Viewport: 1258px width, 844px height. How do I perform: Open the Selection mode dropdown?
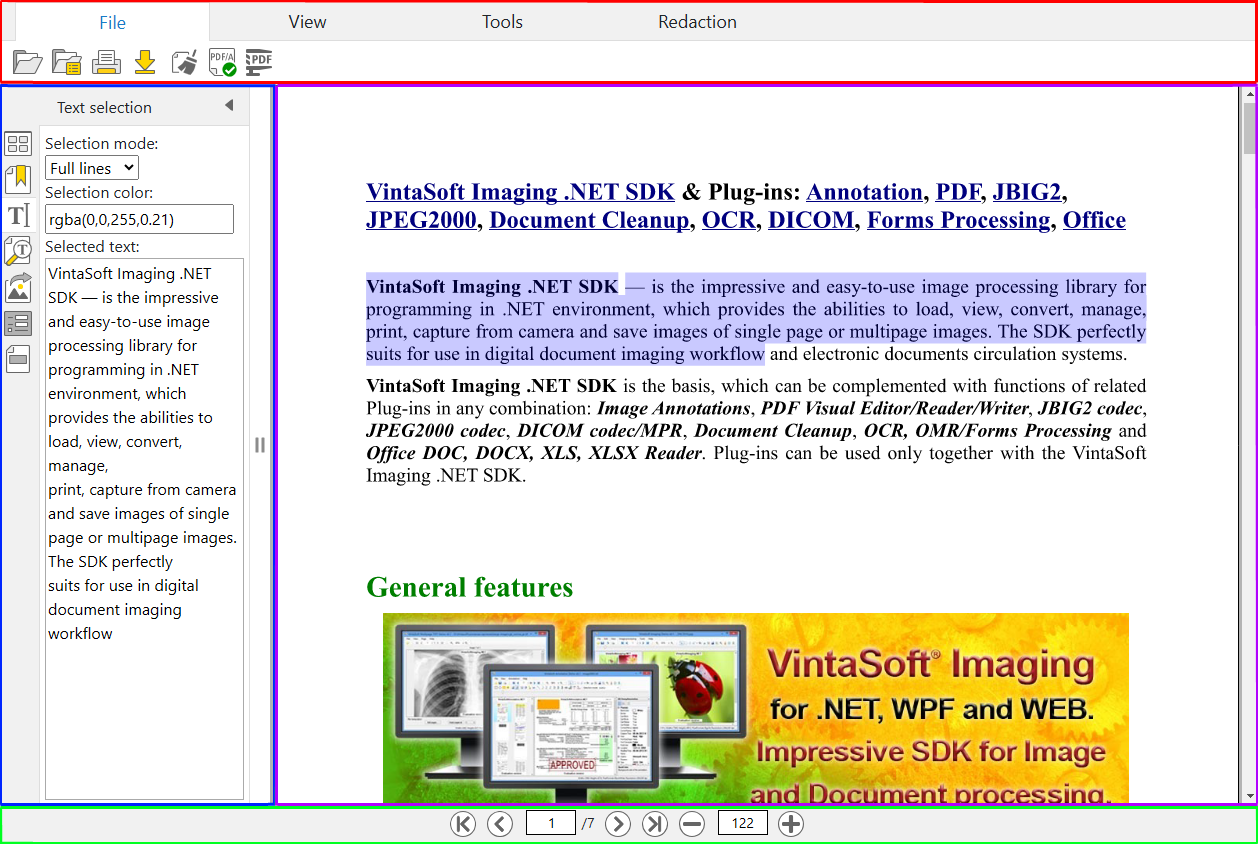point(92,168)
